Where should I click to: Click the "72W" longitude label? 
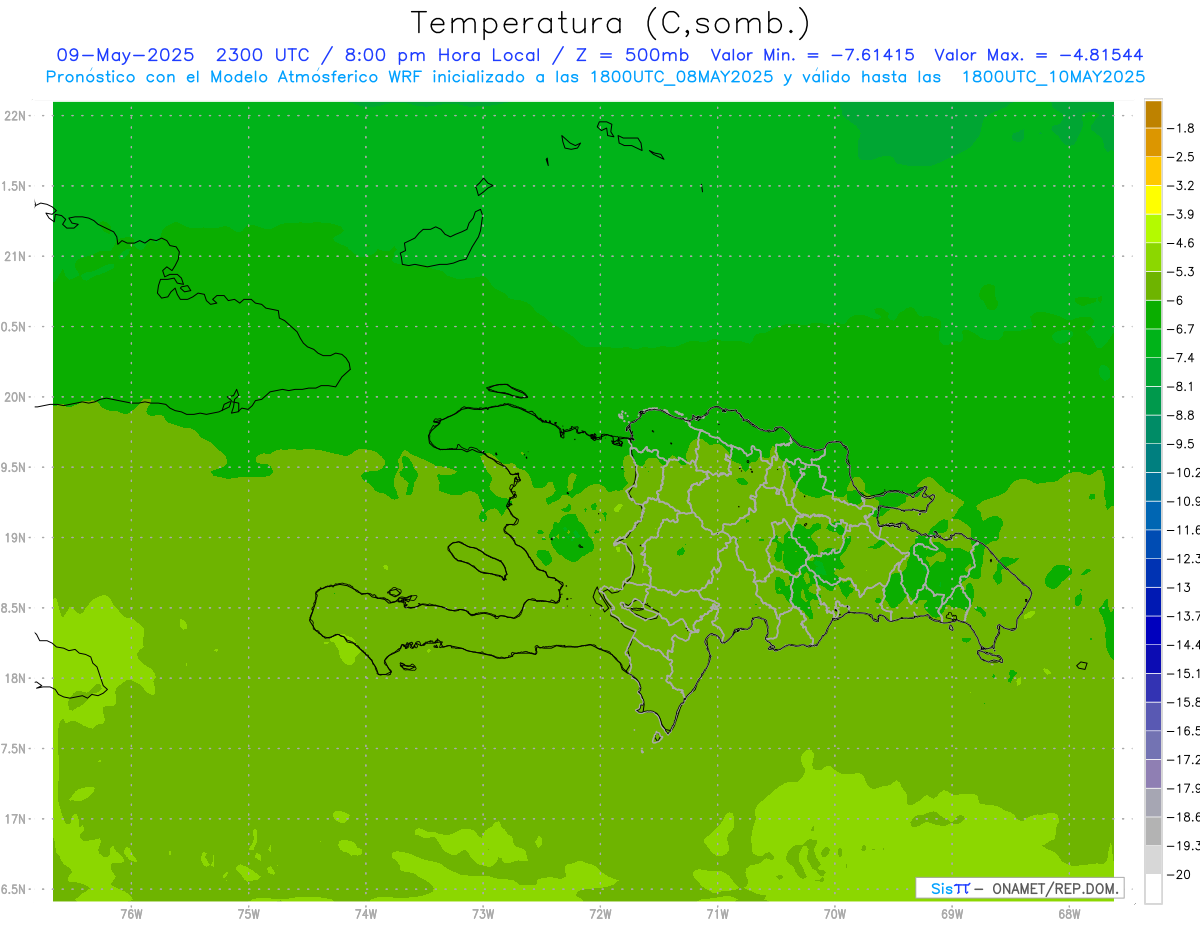point(600,913)
